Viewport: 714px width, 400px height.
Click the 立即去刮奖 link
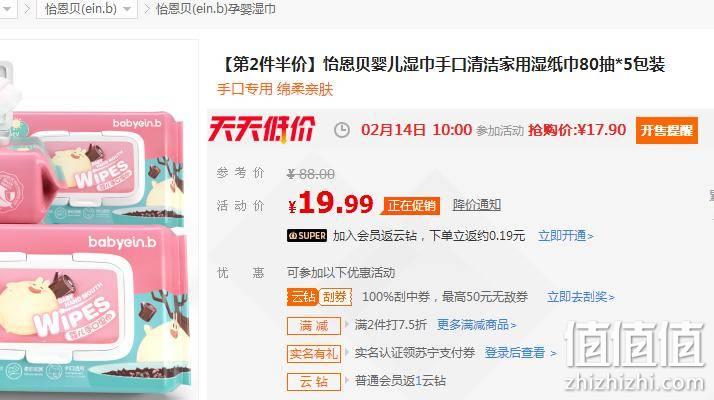[581, 297]
